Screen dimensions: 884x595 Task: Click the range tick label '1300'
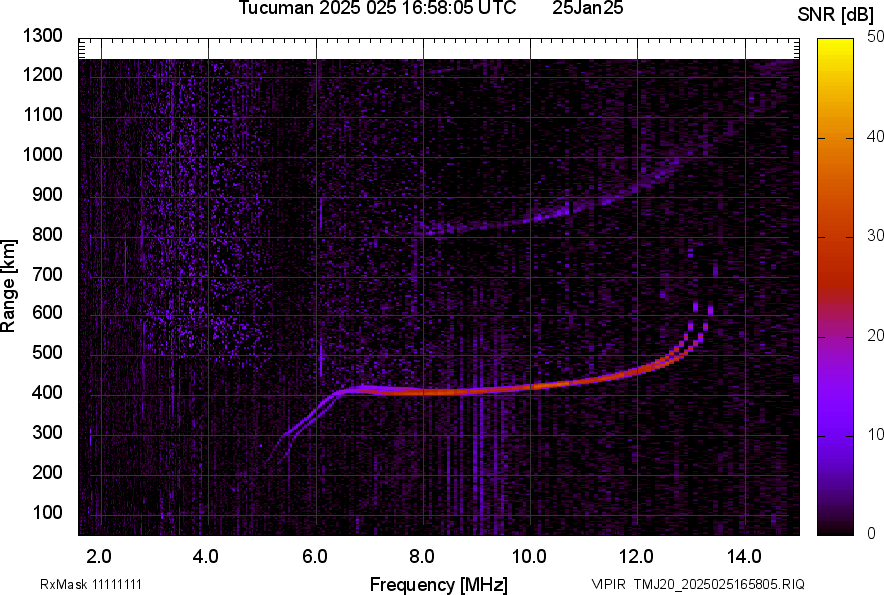tap(42, 36)
